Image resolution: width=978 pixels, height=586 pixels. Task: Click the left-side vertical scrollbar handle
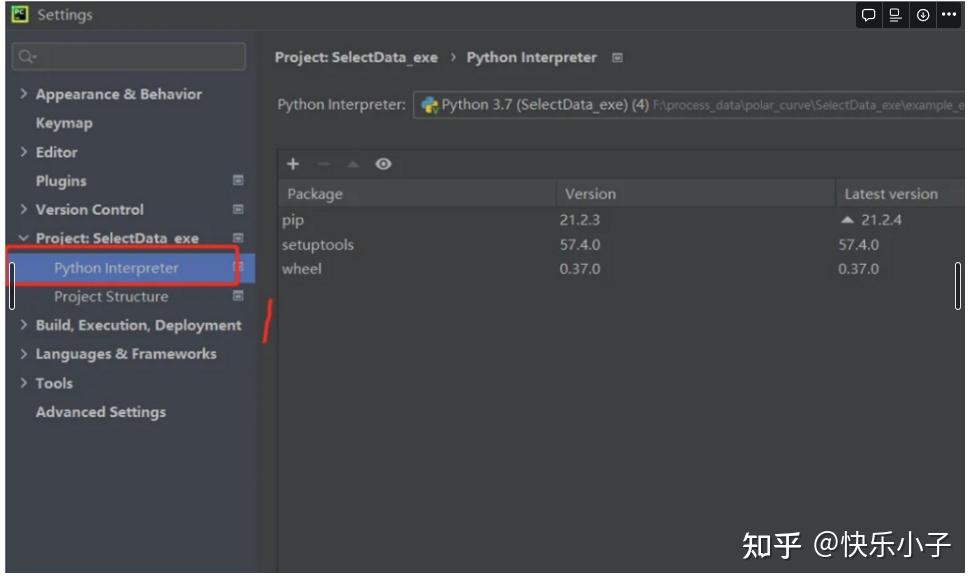click(x=12, y=286)
